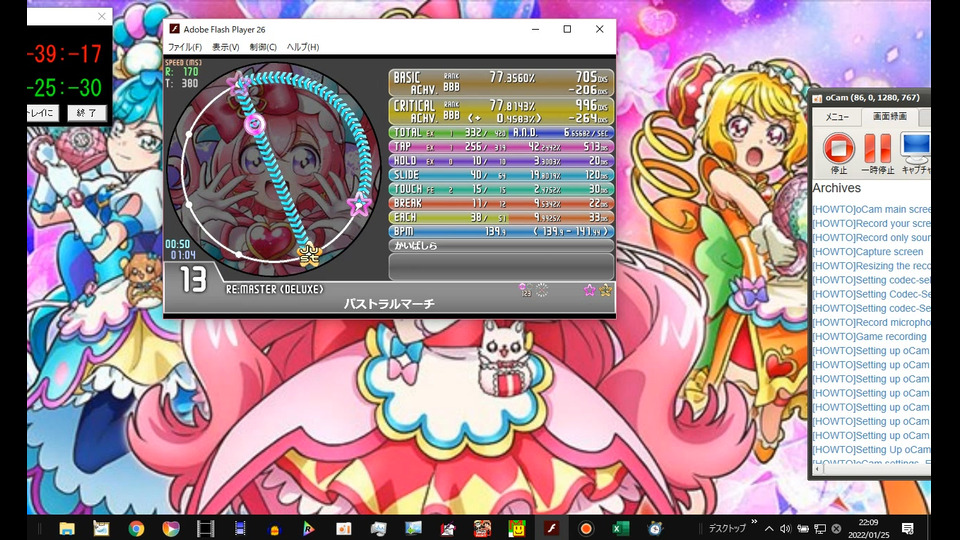This screenshot has height=540, width=960.
Task: Open the first film strip app on the taskbar
Action: tap(206, 528)
